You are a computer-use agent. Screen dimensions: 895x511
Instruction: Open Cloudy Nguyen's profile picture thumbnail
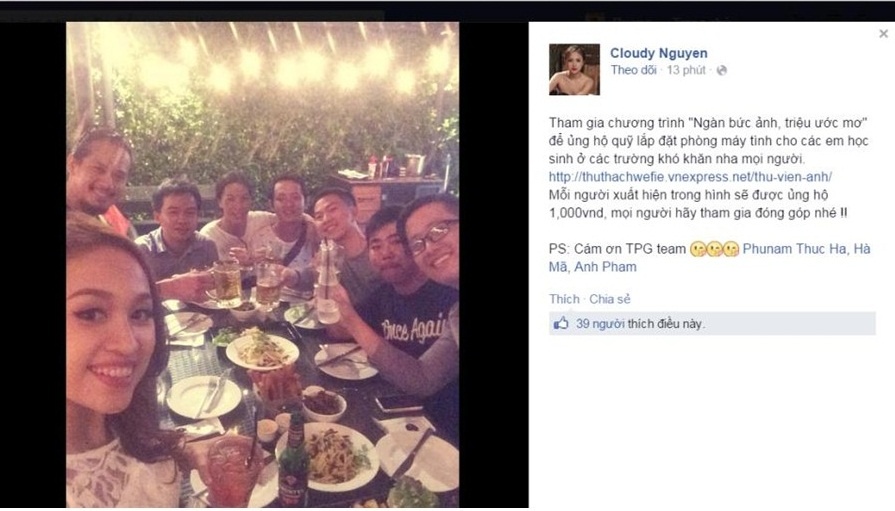point(574,70)
